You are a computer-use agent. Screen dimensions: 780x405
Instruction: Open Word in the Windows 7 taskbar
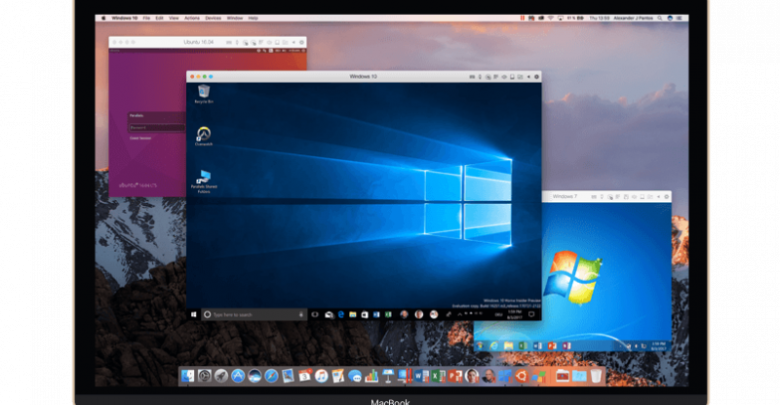click(537, 345)
